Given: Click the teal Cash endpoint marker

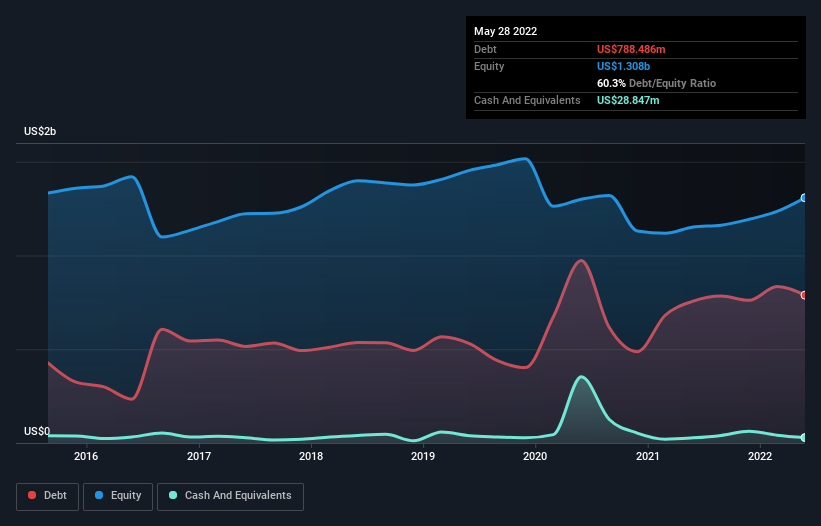Looking at the screenshot, I should [804, 438].
